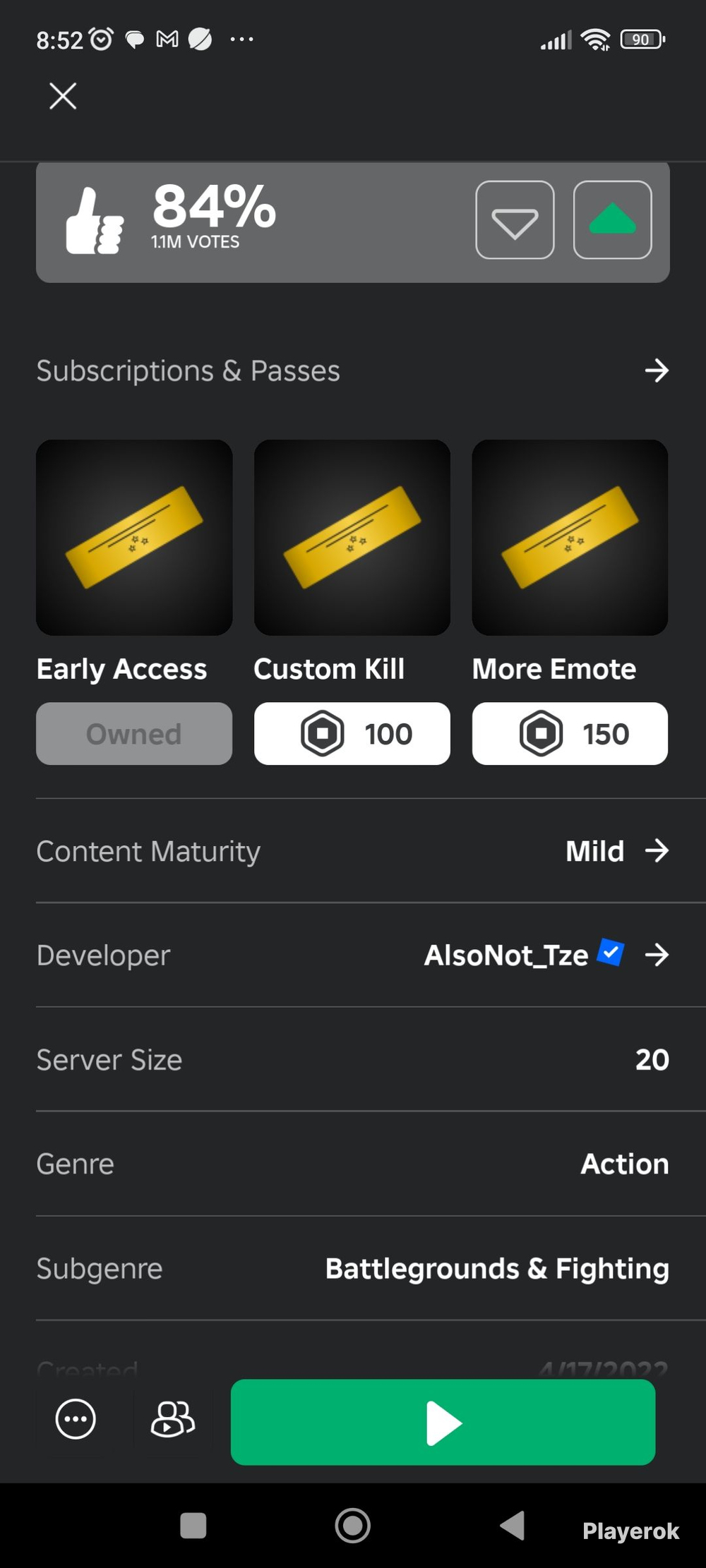706x1568 pixels.
Task: Buy More Emote pass for 150 Robux
Action: click(x=570, y=734)
